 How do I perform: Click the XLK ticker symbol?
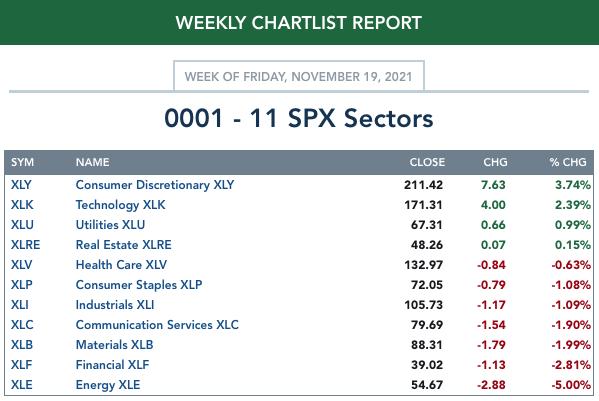[22, 205]
